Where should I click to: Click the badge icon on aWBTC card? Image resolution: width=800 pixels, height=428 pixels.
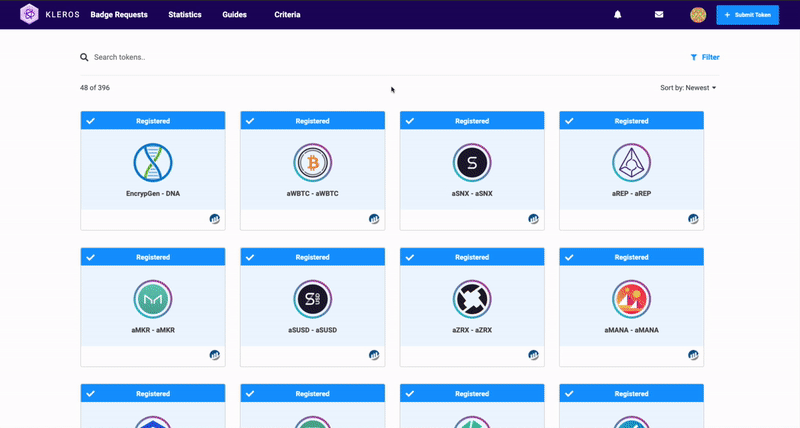coord(374,219)
